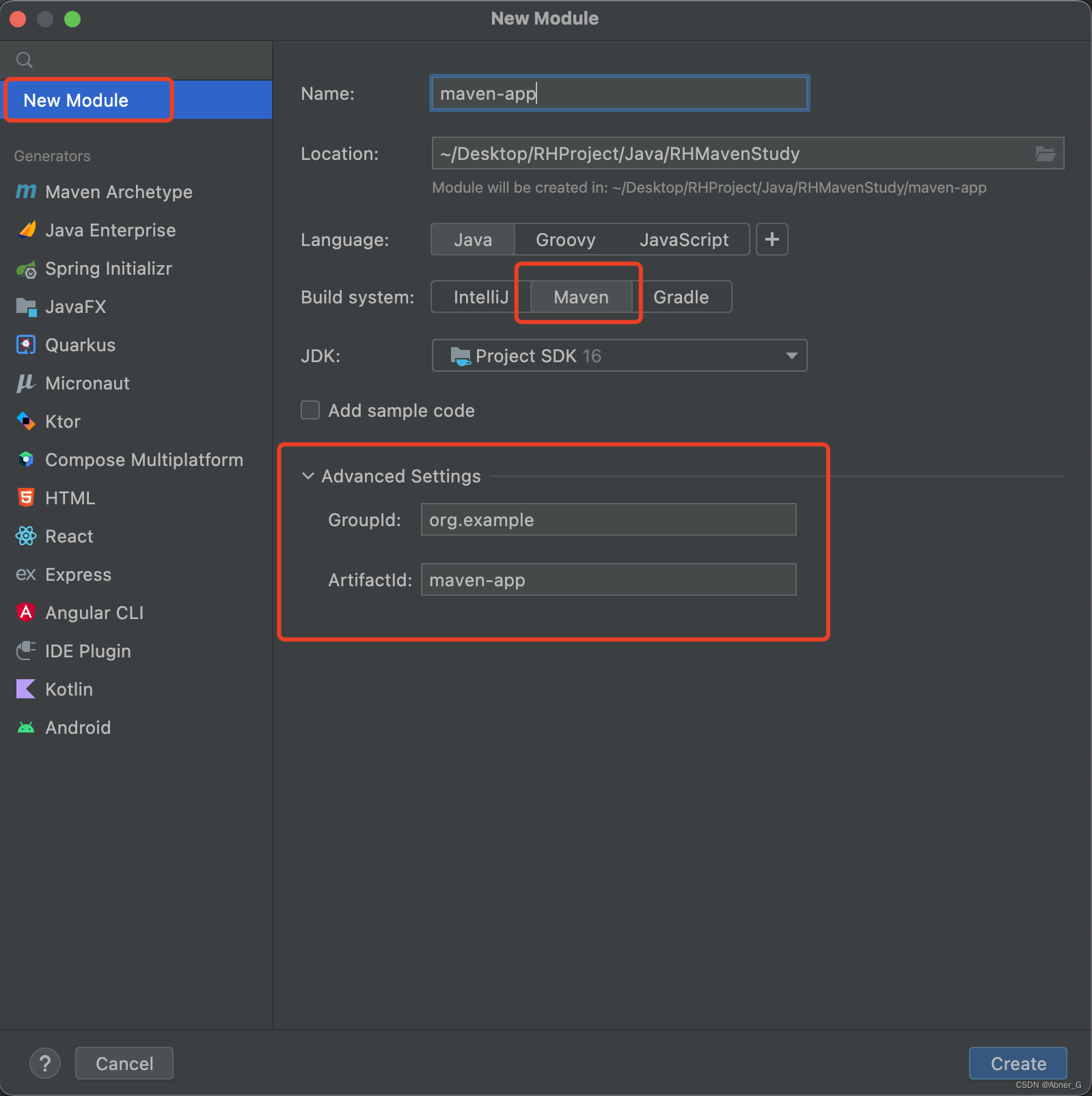The height and width of the screenshot is (1096, 1092).
Task: Select Kotlin generator label
Action: pyautogui.click(x=69, y=689)
